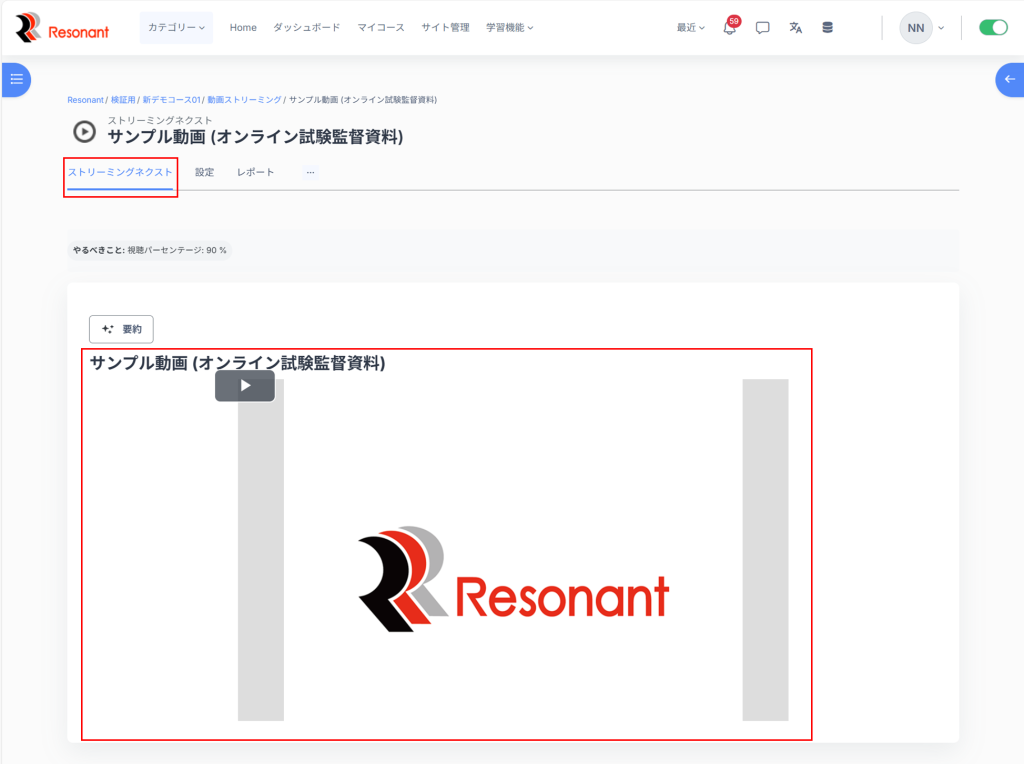Screen dimensions: 1024x764
Task: Switch to the 設定 tab
Action: pos(204,173)
